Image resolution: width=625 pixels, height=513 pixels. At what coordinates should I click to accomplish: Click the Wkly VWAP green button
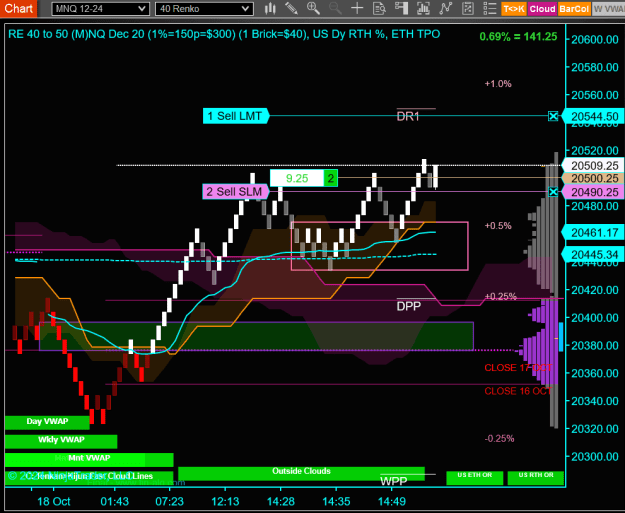point(61,440)
